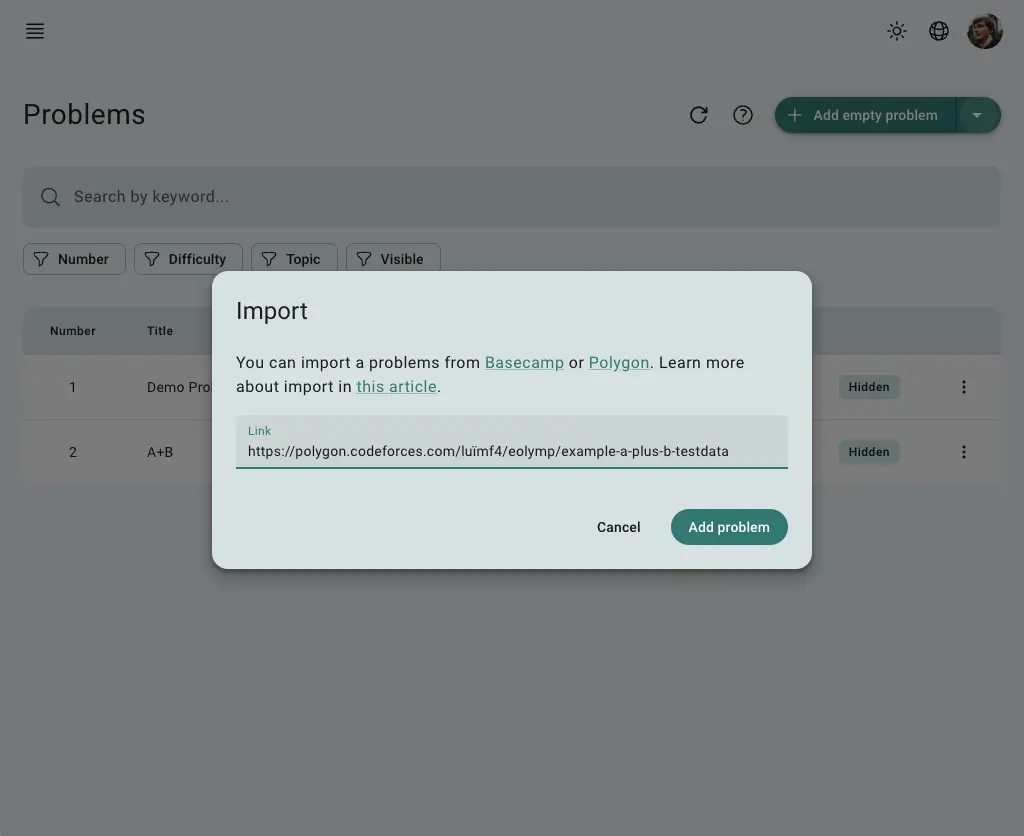Expand the Add empty problem dropdown arrow

pyautogui.click(x=978, y=115)
